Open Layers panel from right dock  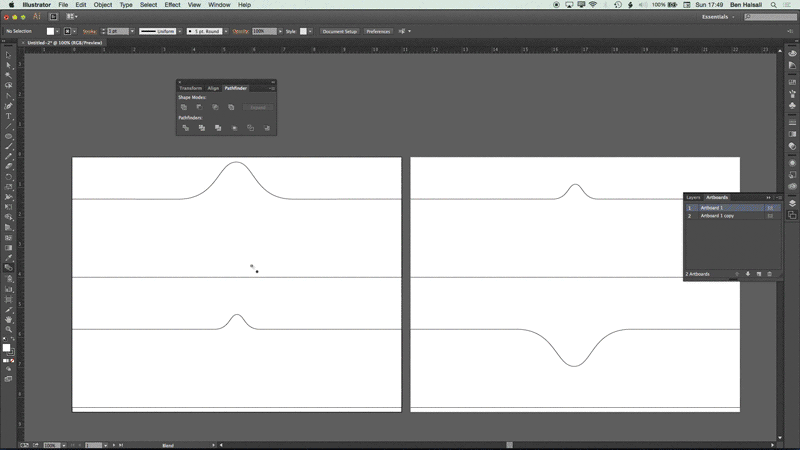pos(792,203)
